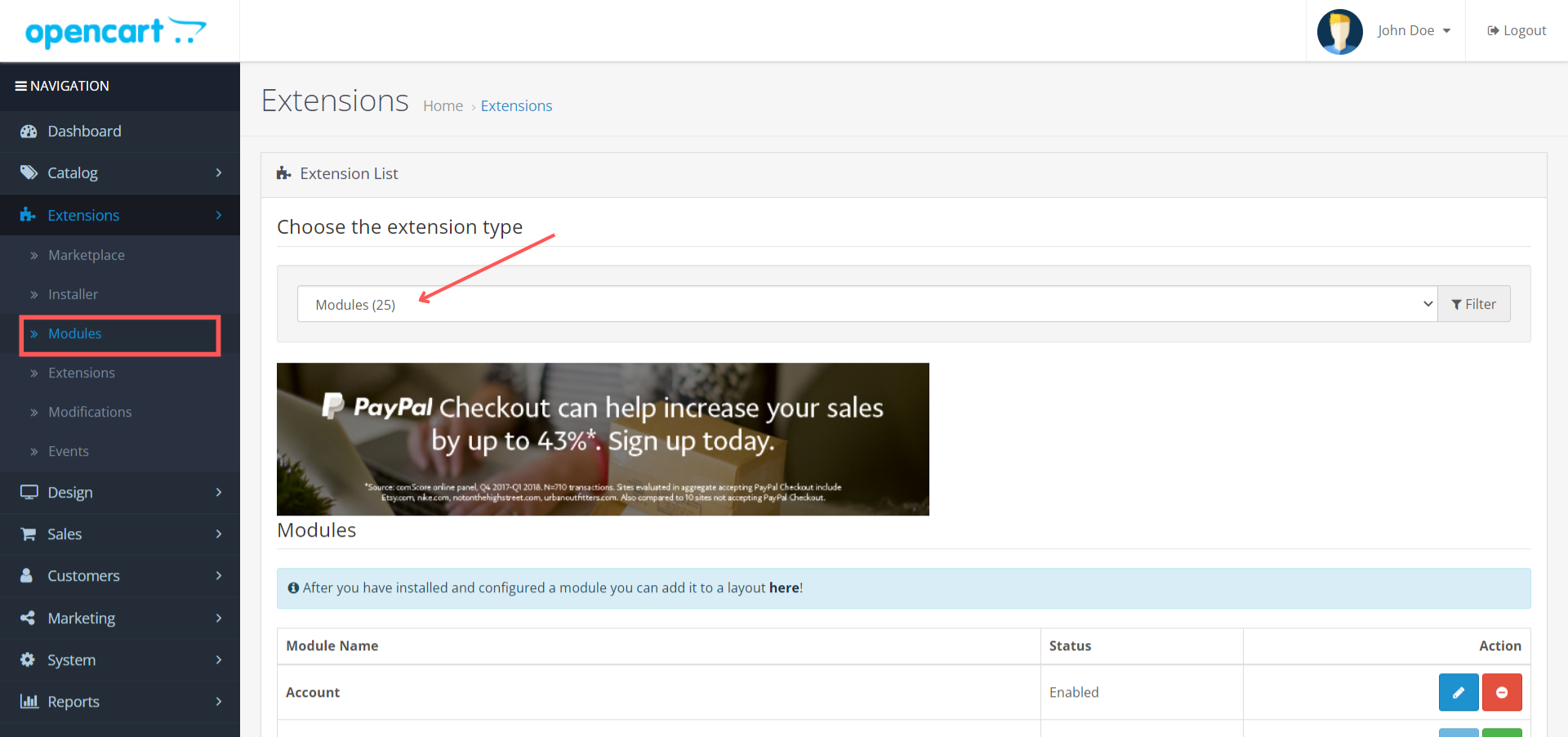The image size is (1568, 737).
Task: Expand the Catalog sidebar chevron
Action: point(218,172)
